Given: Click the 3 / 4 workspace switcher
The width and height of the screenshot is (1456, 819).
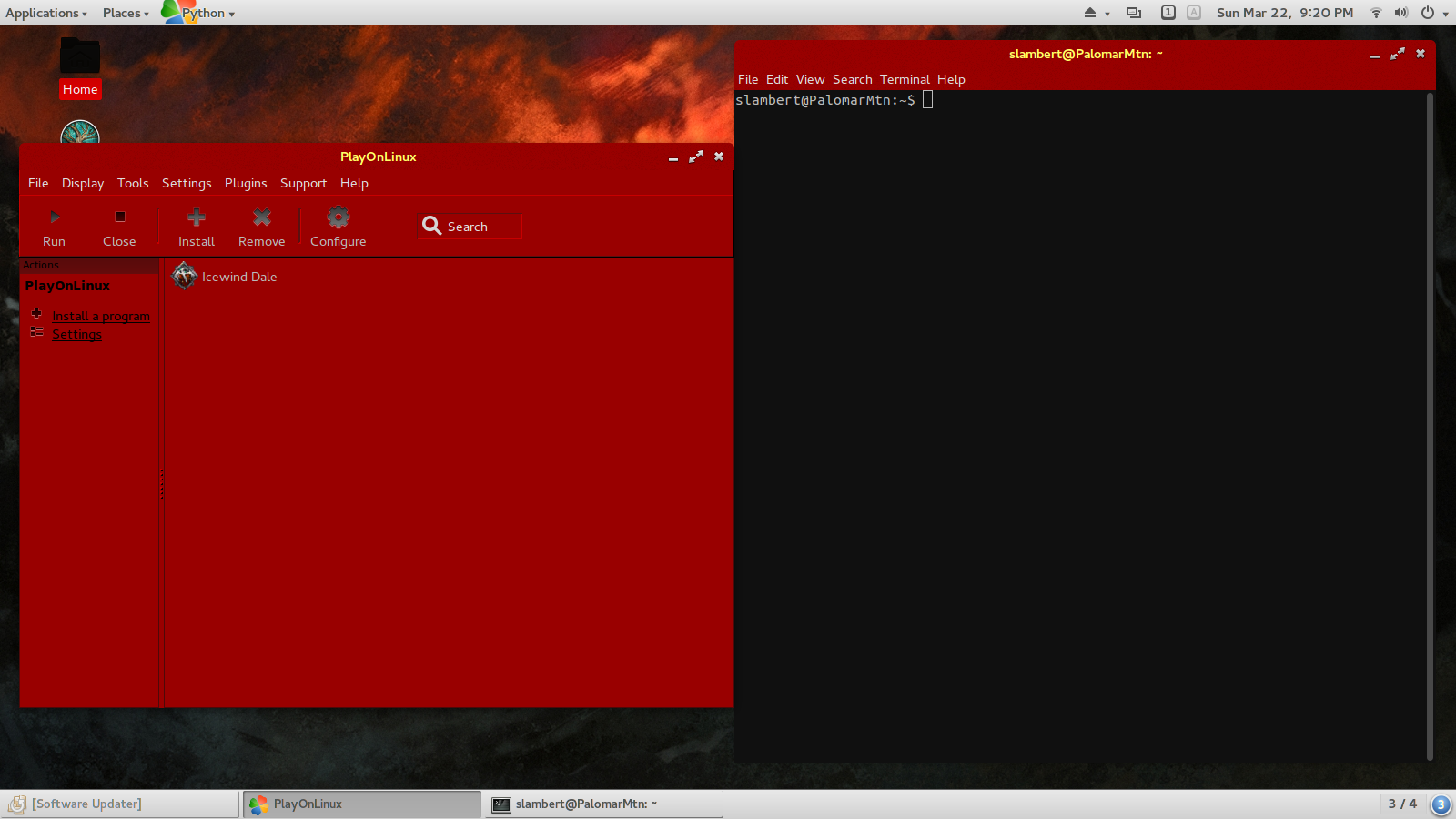Looking at the screenshot, I should [x=1402, y=804].
